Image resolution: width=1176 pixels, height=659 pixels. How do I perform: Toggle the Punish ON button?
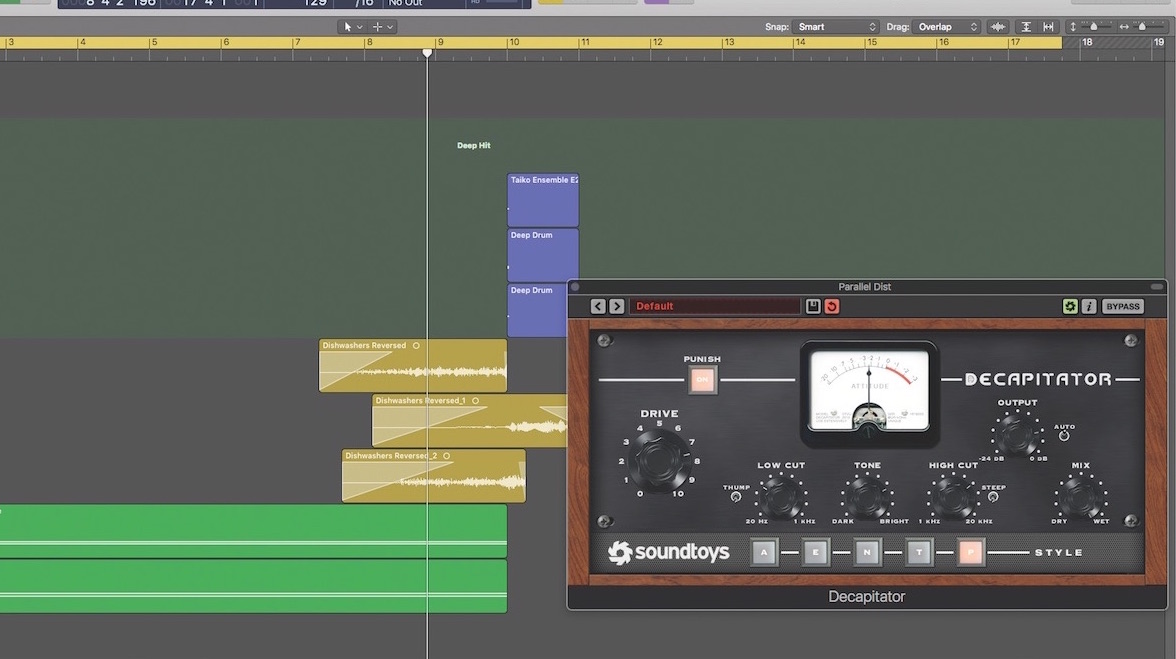point(702,379)
